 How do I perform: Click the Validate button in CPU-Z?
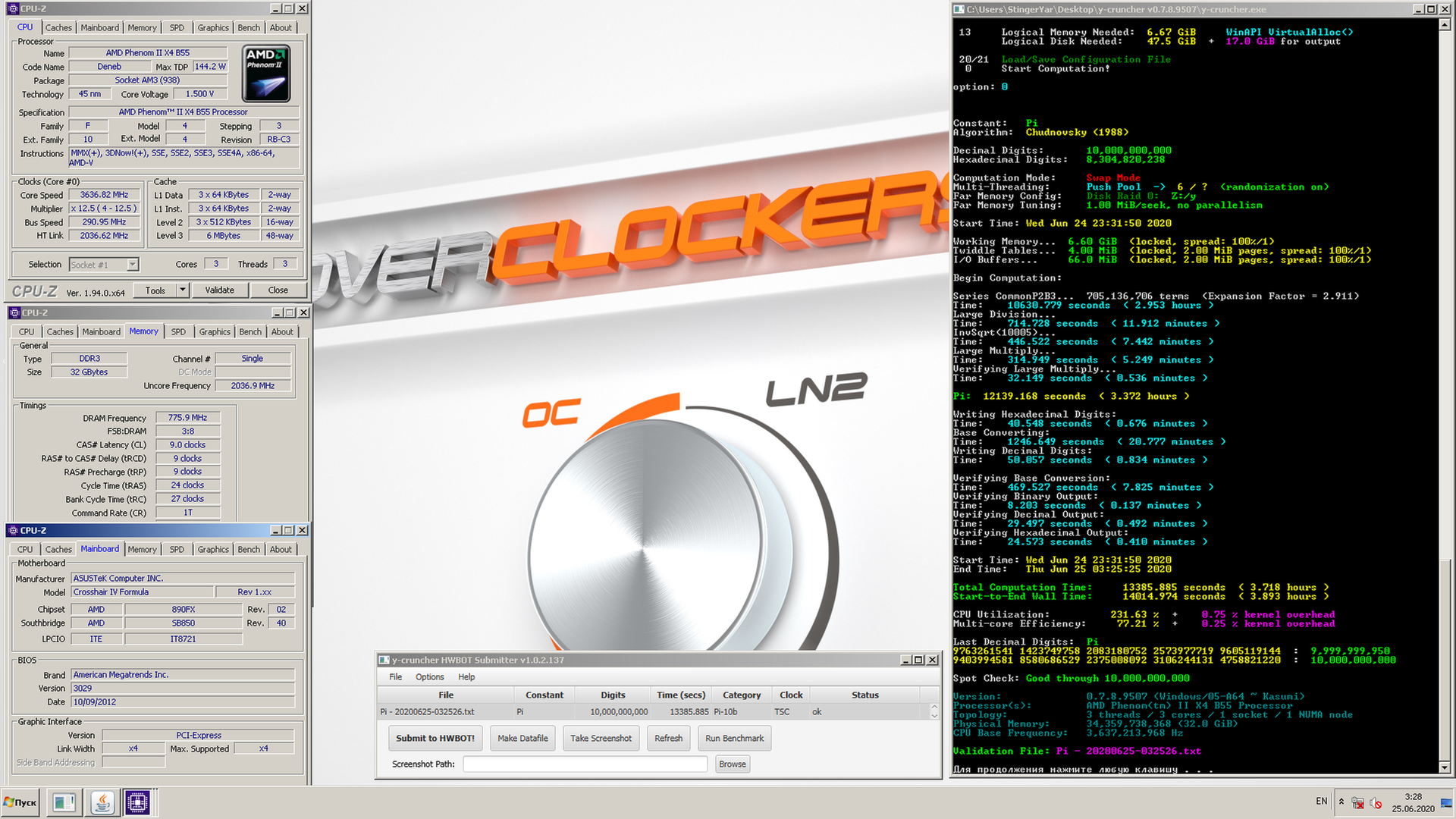[x=219, y=290]
